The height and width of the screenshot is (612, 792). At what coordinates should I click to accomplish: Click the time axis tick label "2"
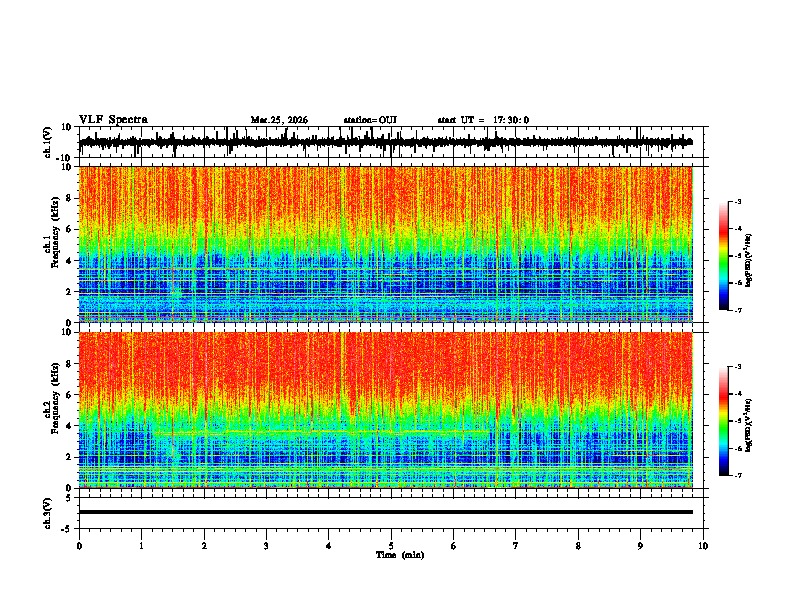204,546
